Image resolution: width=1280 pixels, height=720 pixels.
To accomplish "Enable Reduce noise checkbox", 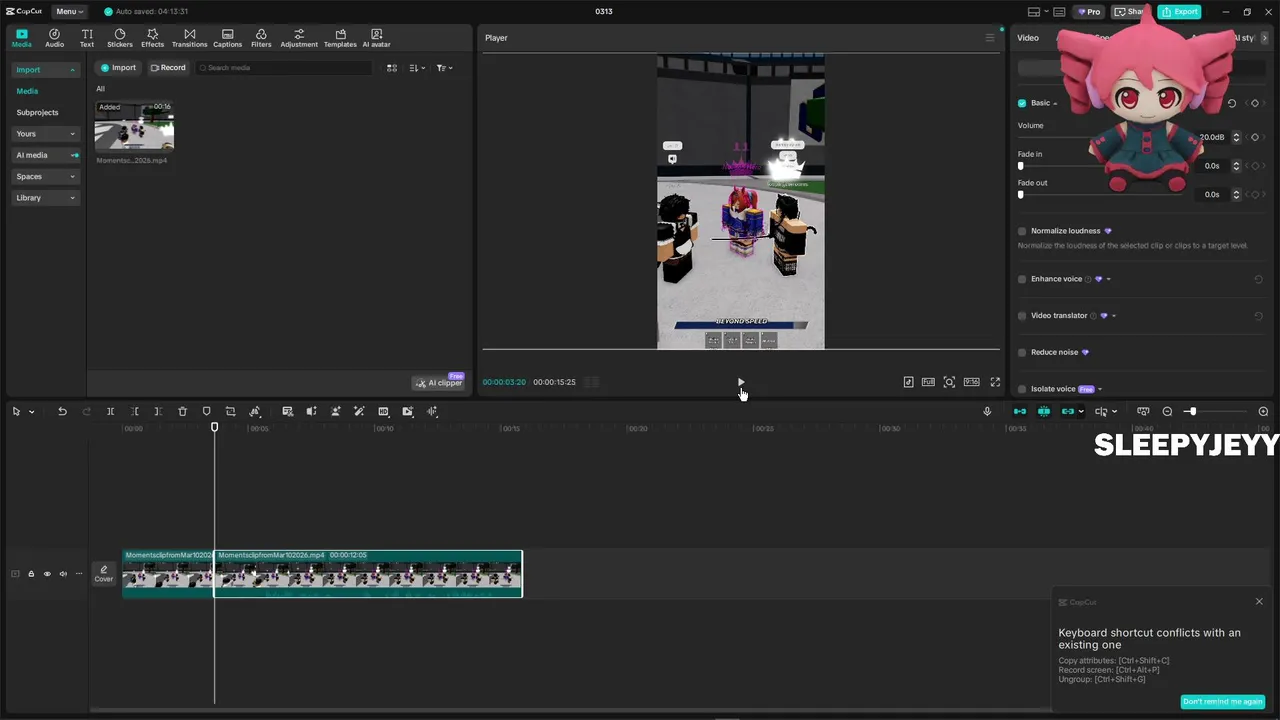I will click(1022, 352).
